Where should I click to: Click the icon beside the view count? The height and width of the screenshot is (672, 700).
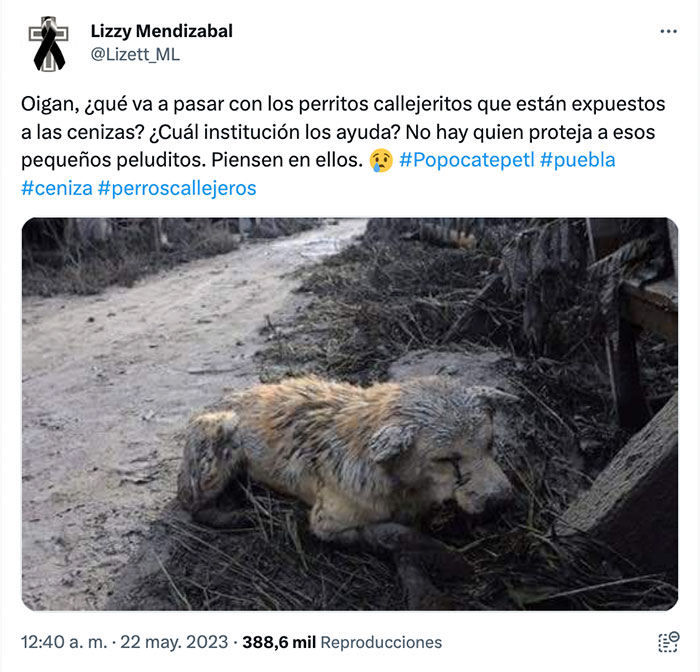point(668,642)
